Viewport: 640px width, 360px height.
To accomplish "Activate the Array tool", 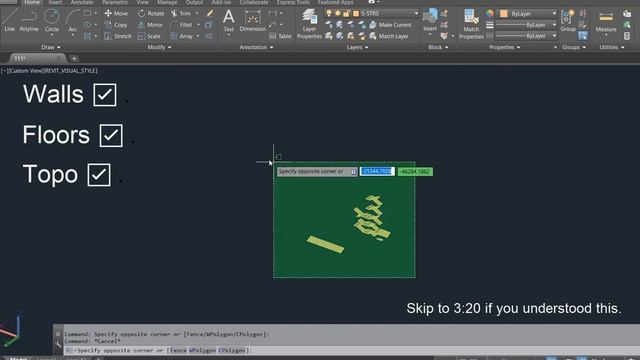I will tap(182, 36).
